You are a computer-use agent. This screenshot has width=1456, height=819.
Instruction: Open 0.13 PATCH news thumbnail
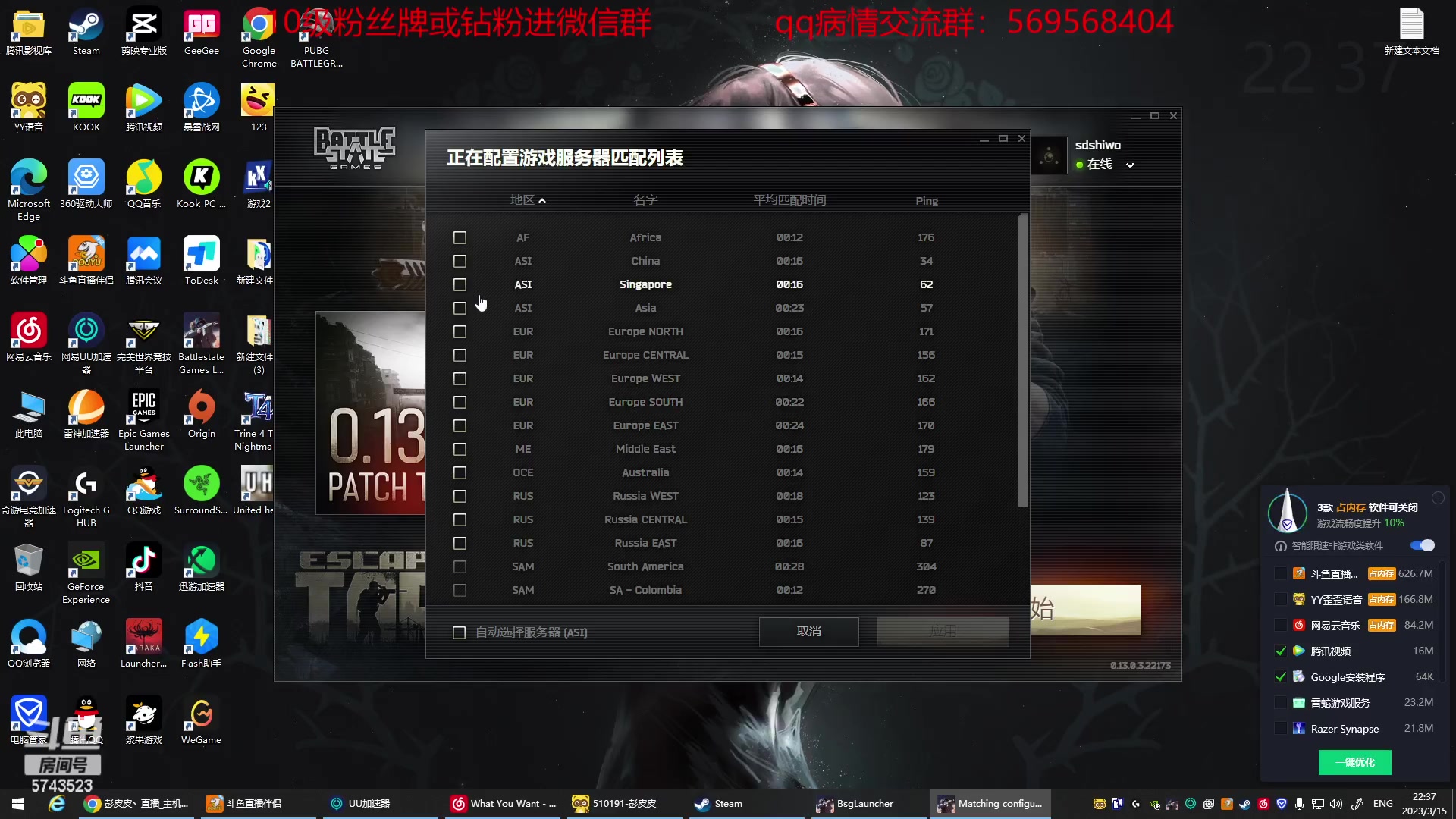click(x=371, y=413)
